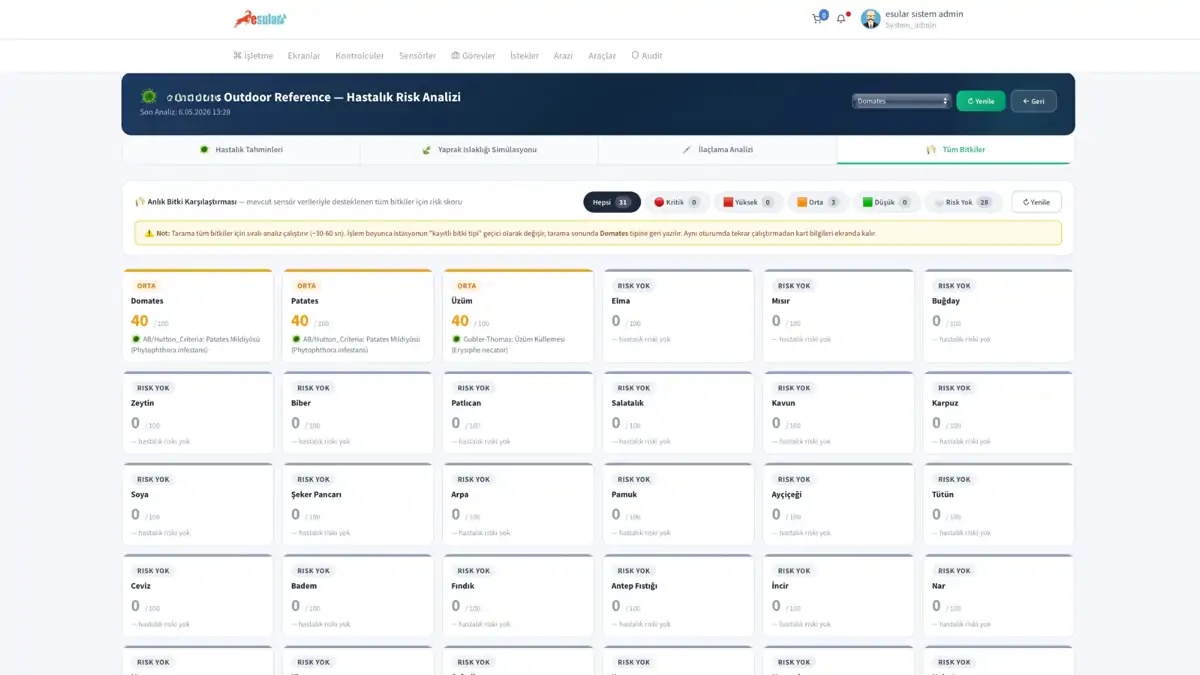1200x675 pixels.
Task: Expand the Görevler navigation menu
Action: pyautogui.click(x=473, y=56)
